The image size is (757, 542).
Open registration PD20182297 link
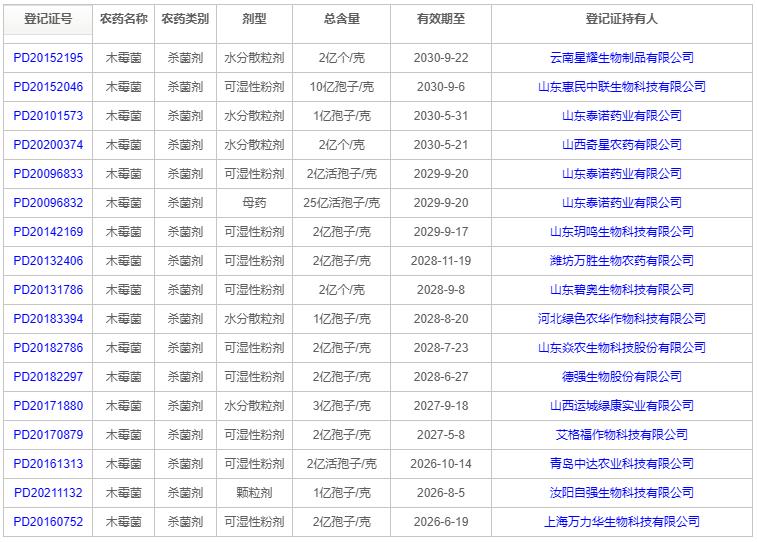[48, 376]
